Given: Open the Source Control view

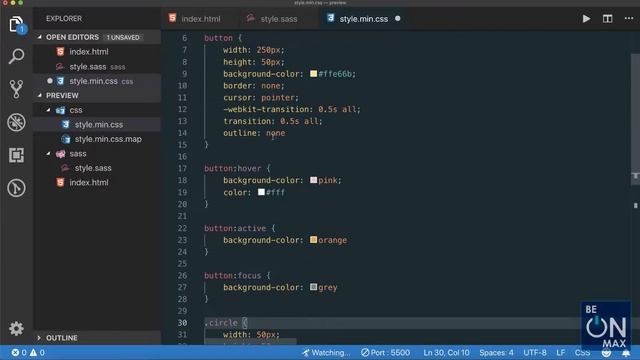Looking at the screenshot, I should (16, 89).
